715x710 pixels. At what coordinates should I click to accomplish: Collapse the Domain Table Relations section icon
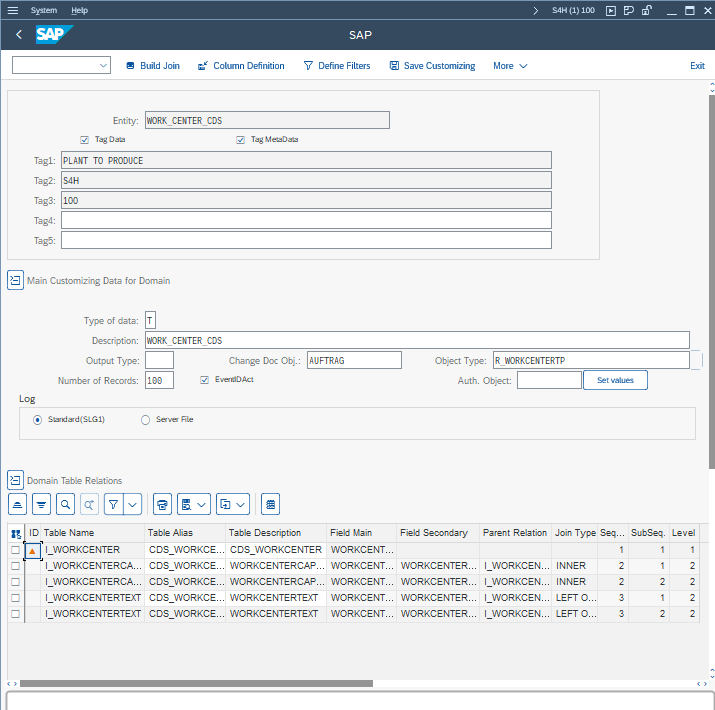coord(15,481)
